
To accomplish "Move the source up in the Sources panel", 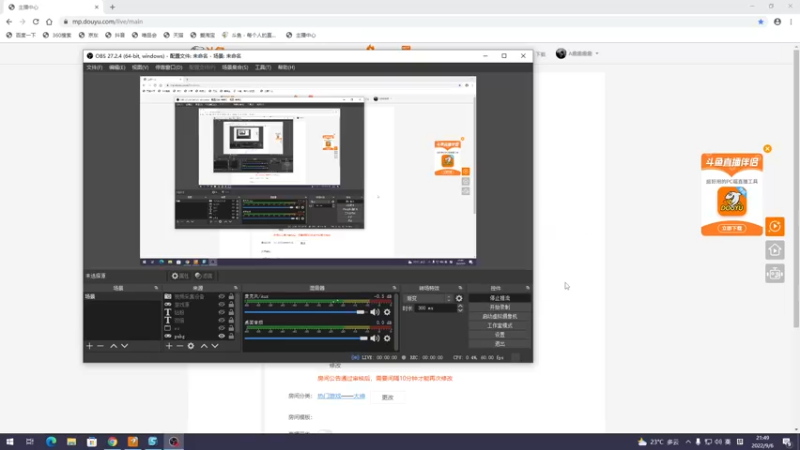I will (x=204, y=346).
